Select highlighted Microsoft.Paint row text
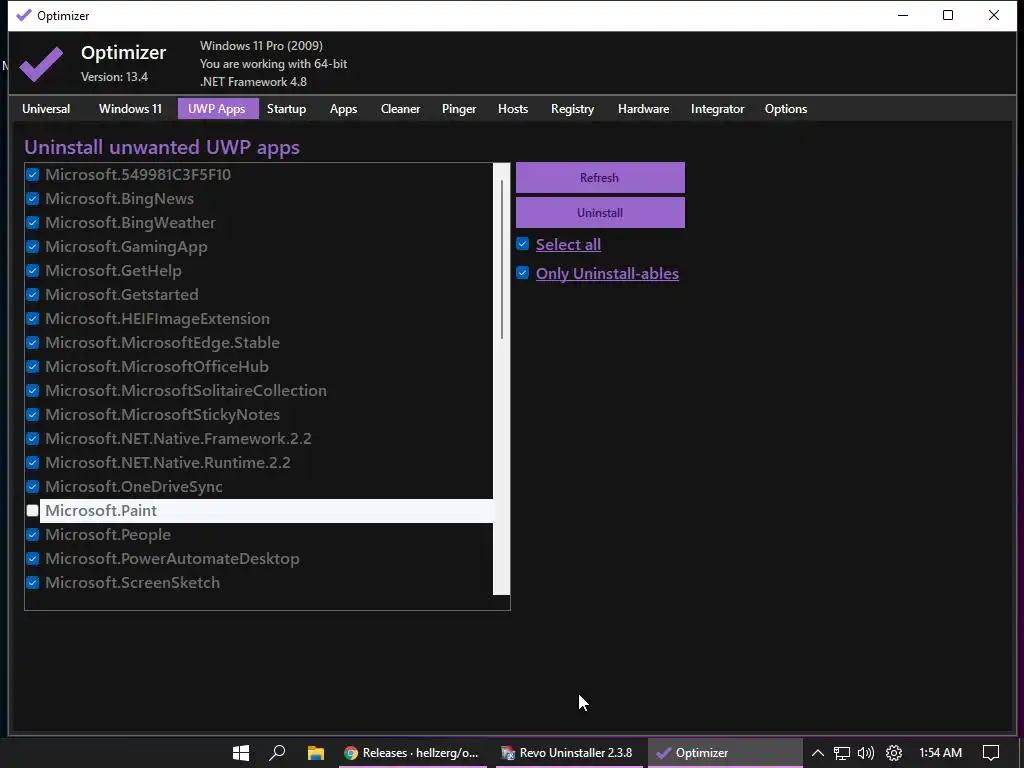This screenshot has width=1024, height=768. (x=101, y=511)
